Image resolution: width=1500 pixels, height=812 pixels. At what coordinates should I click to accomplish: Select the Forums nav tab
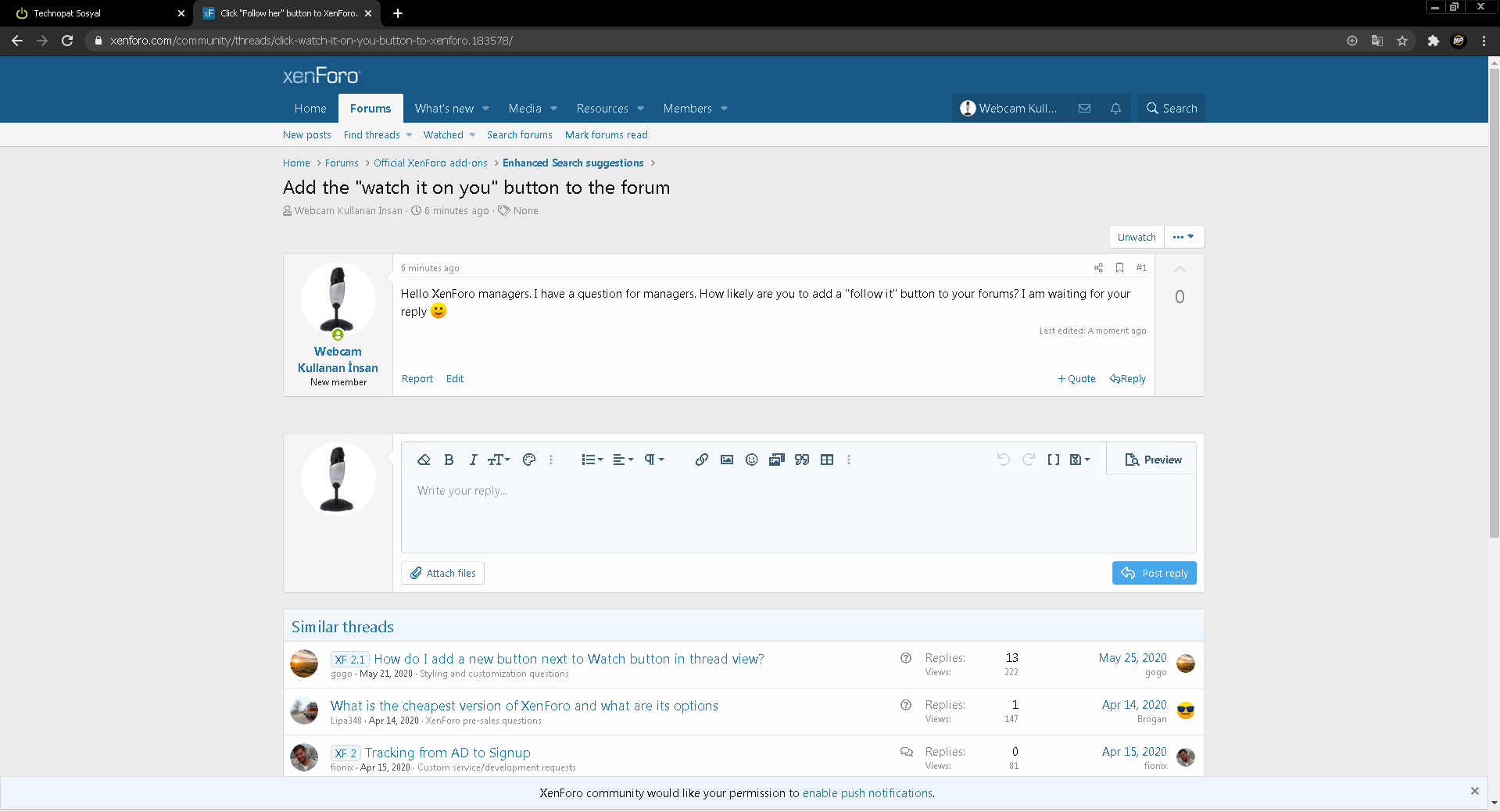point(371,109)
